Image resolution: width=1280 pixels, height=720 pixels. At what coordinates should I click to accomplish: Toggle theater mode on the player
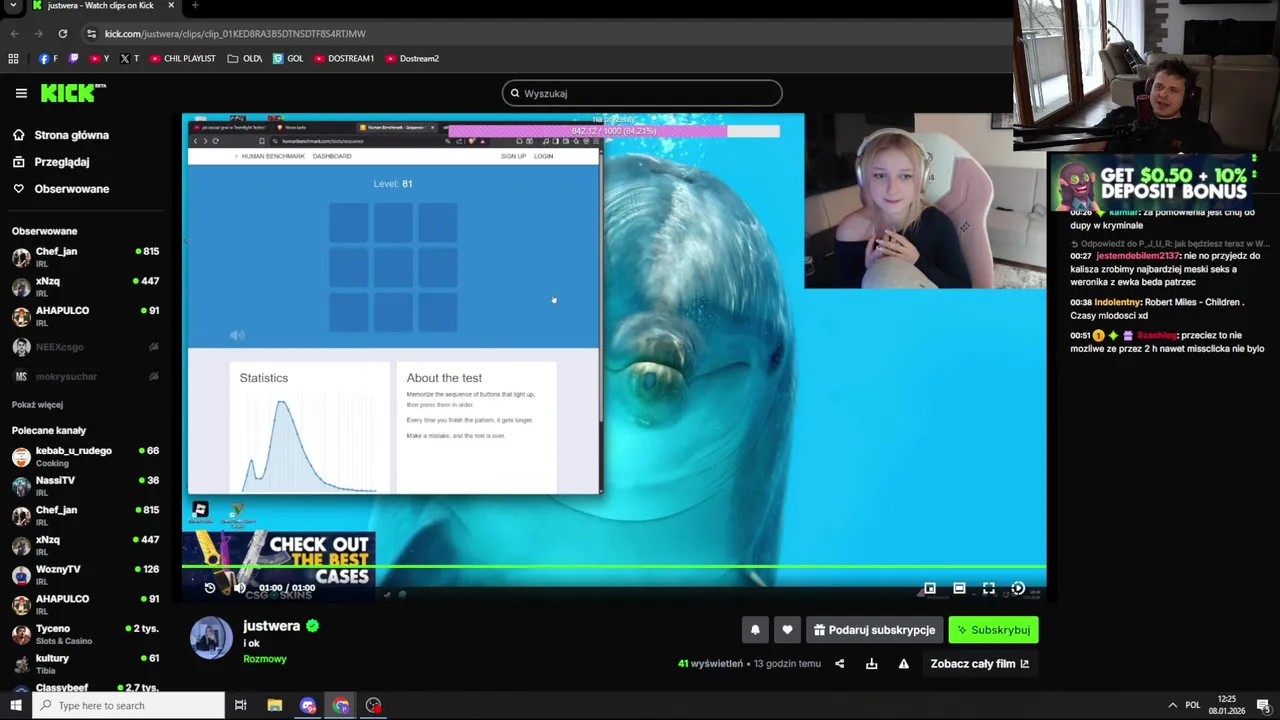coord(959,589)
